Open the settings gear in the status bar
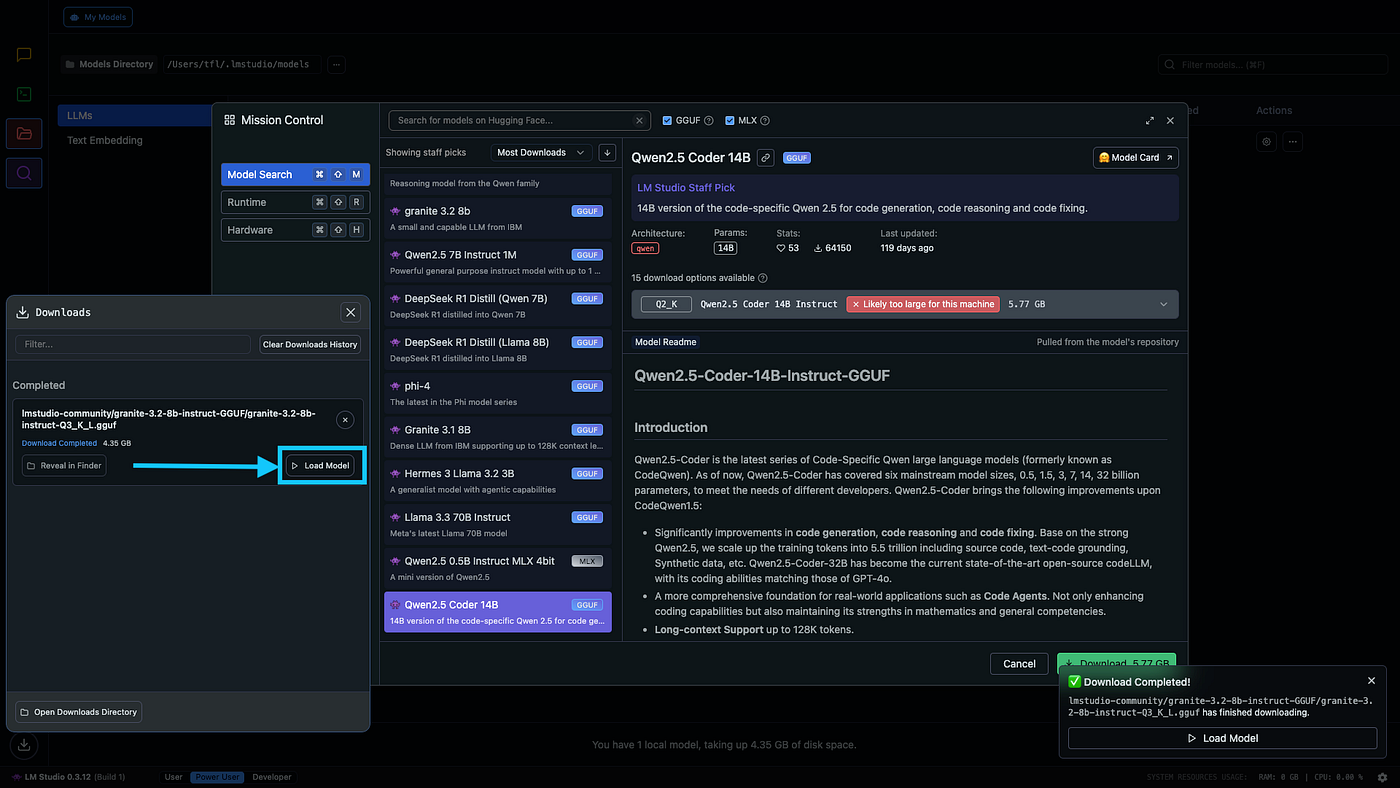This screenshot has height=788, width=1400. [x=1382, y=777]
